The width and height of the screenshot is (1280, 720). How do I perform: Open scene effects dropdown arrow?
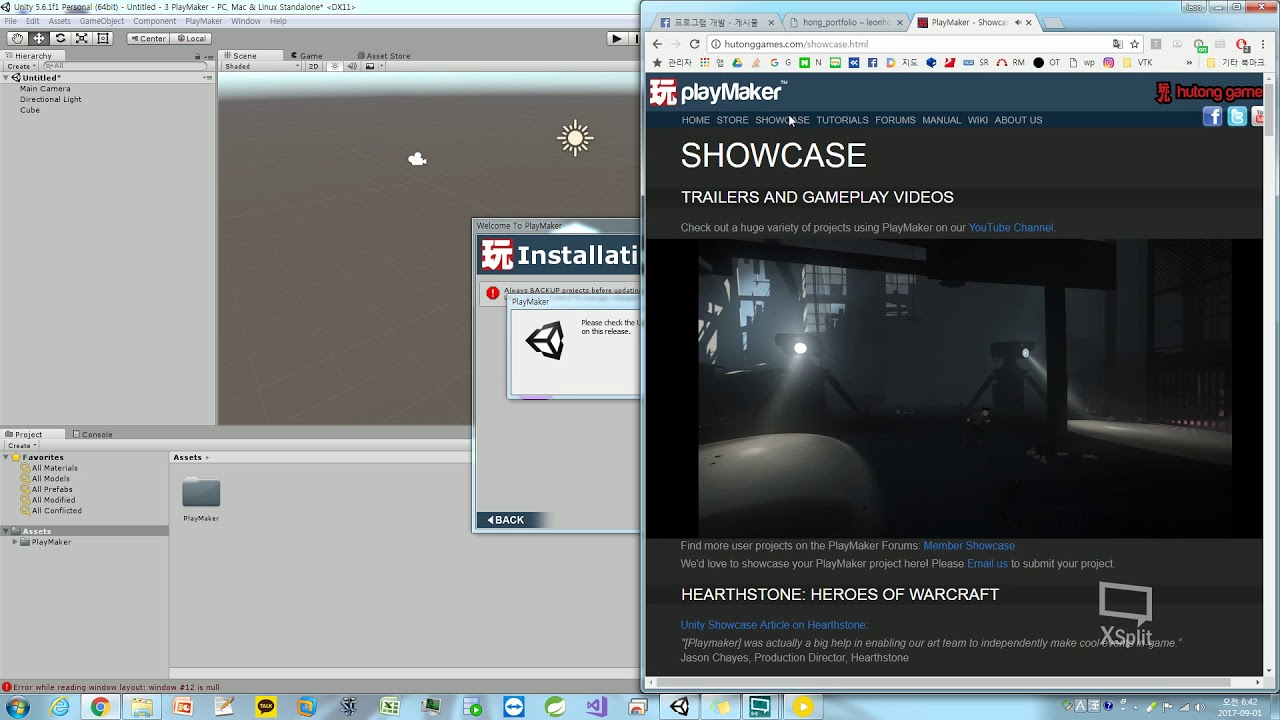pyautogui.click(x=380, y=67)
